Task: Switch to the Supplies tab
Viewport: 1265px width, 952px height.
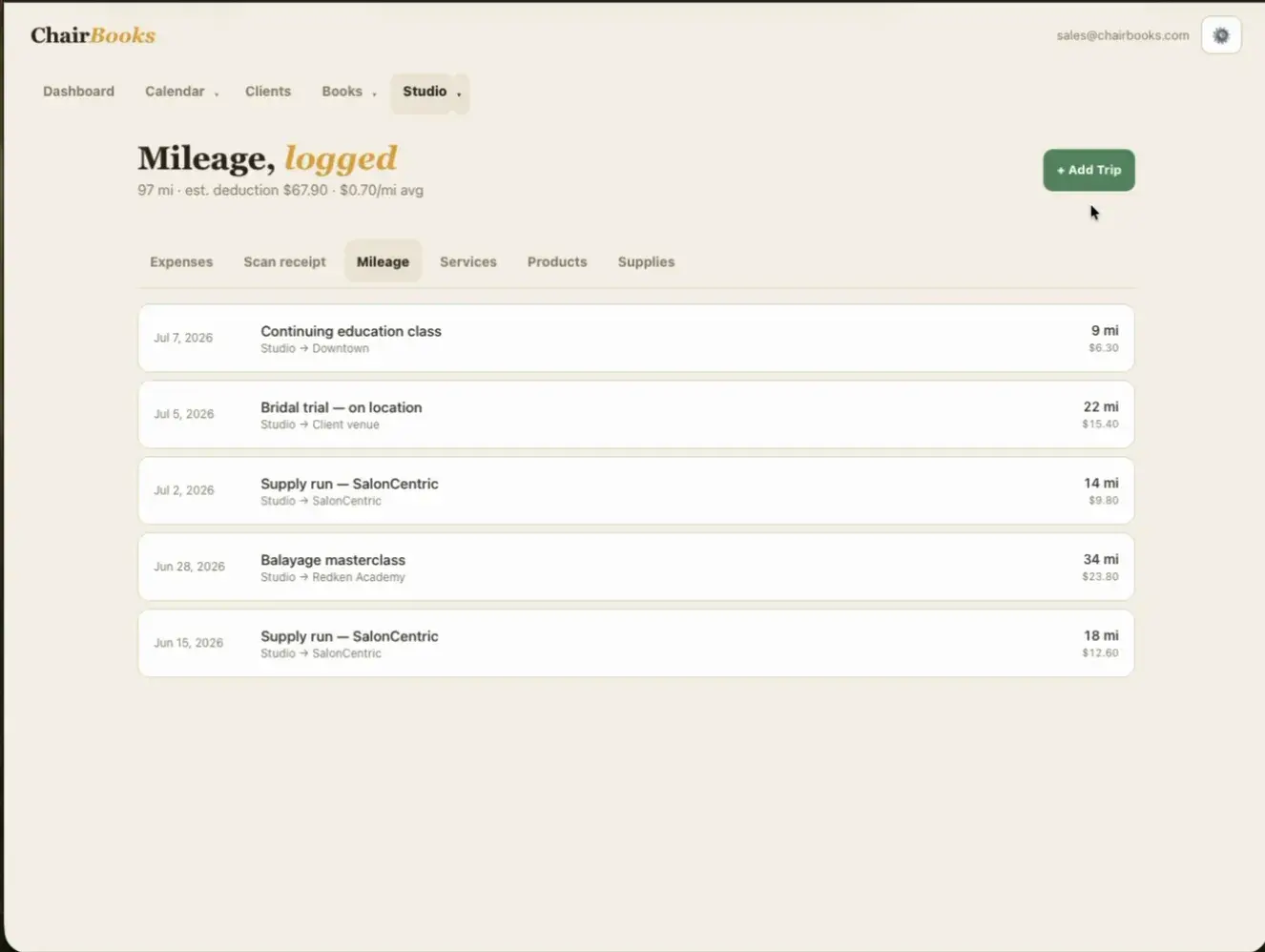Action: [x=646, y=261]
